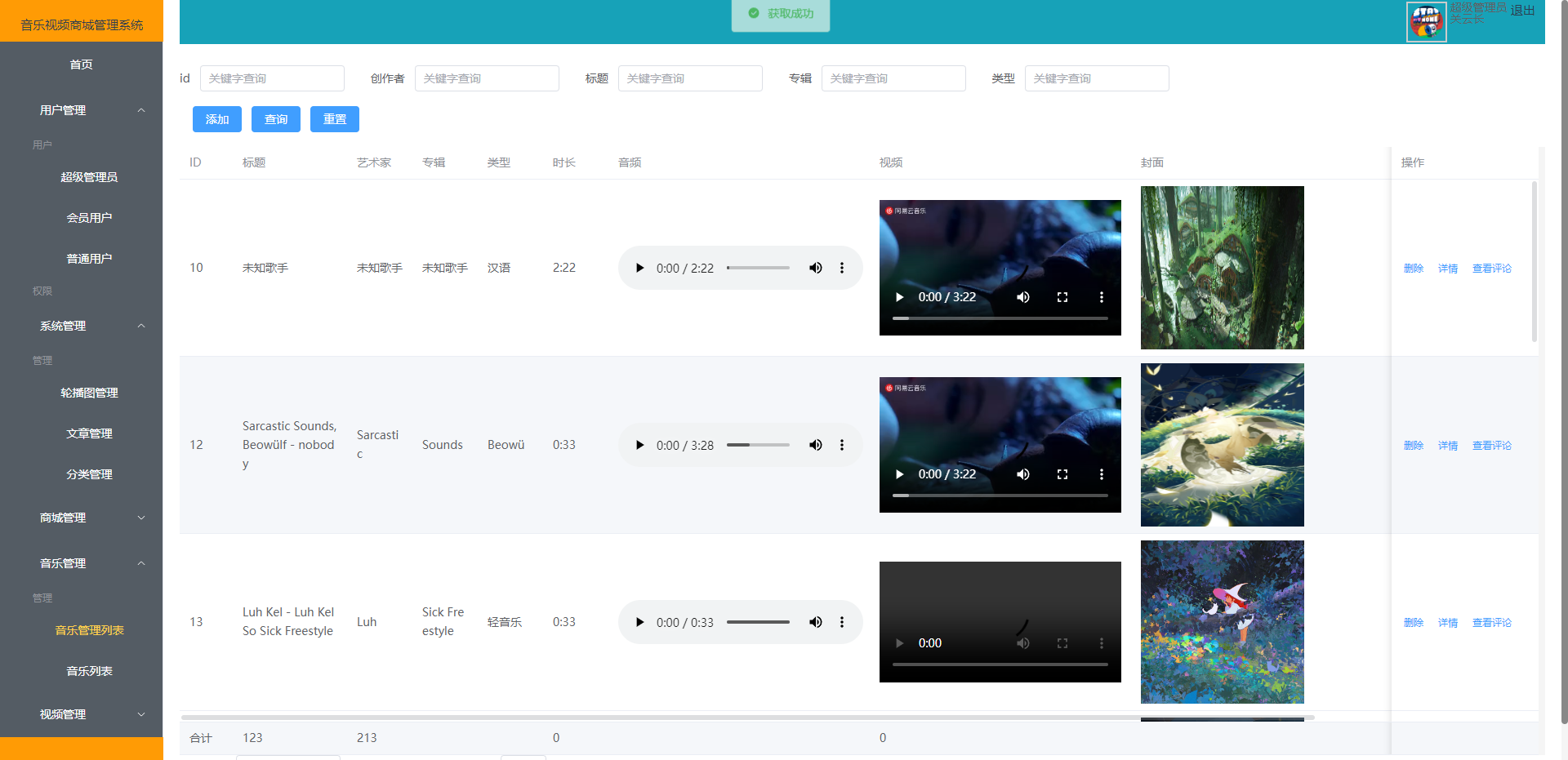1568x760 pixels.
Task: Expand the 视频管理 menu section
Action: click(82, 714)
